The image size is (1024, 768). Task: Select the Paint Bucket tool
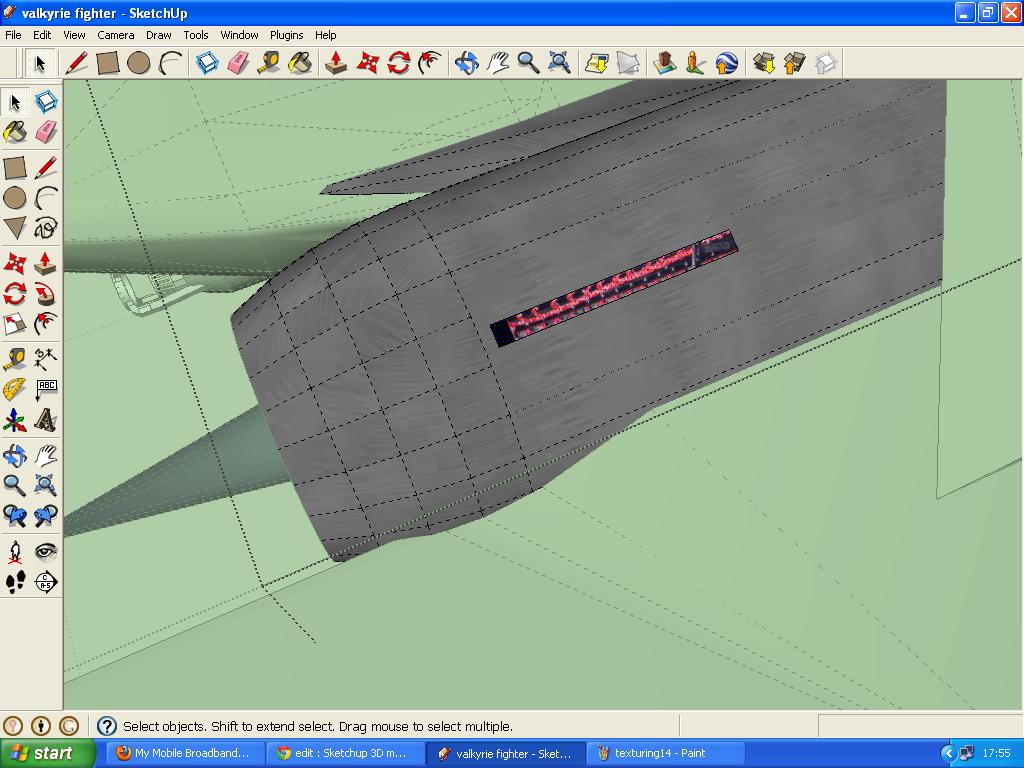(x=14, y=131)
